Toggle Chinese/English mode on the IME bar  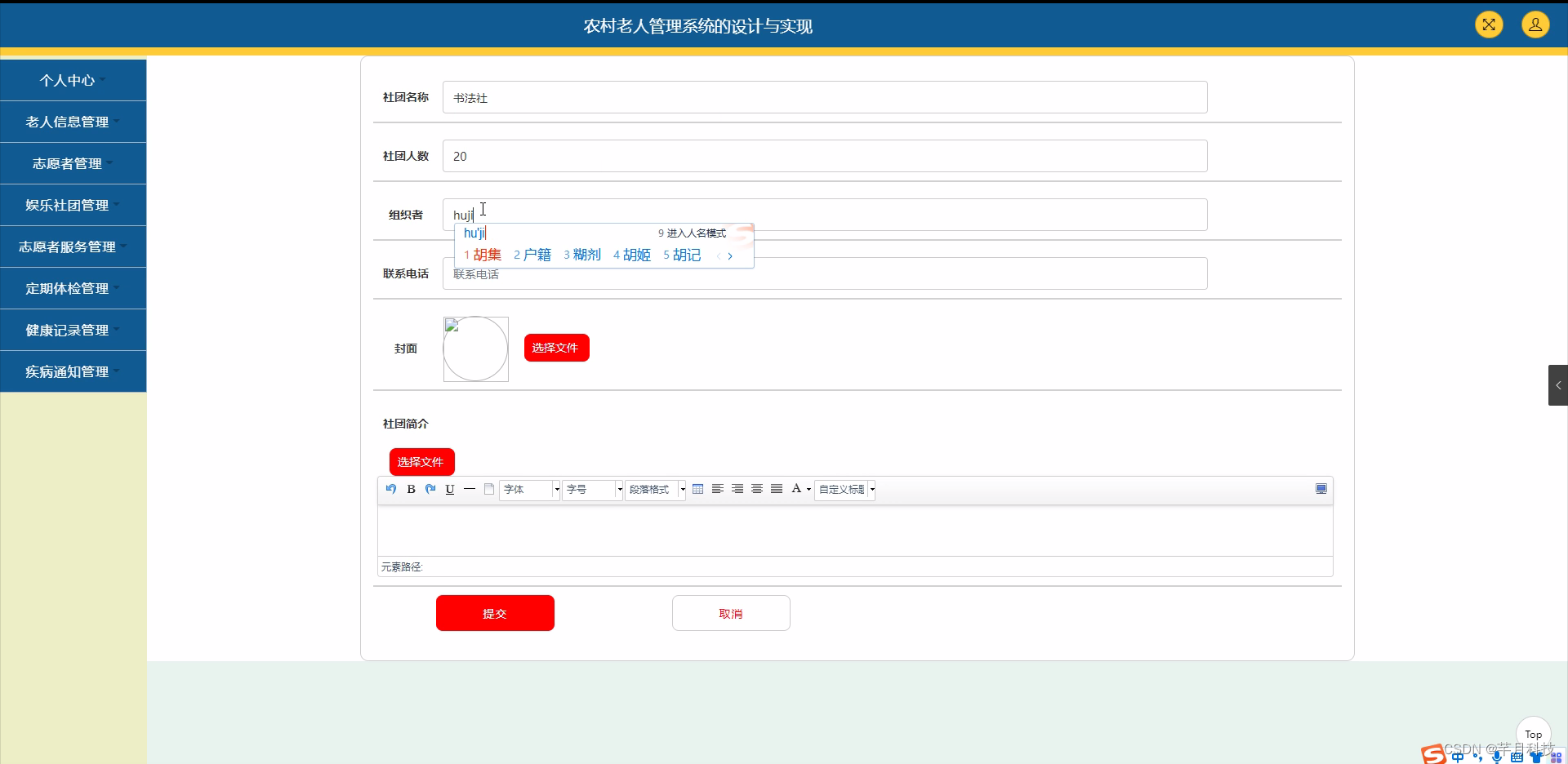(x=1459, y=757)
